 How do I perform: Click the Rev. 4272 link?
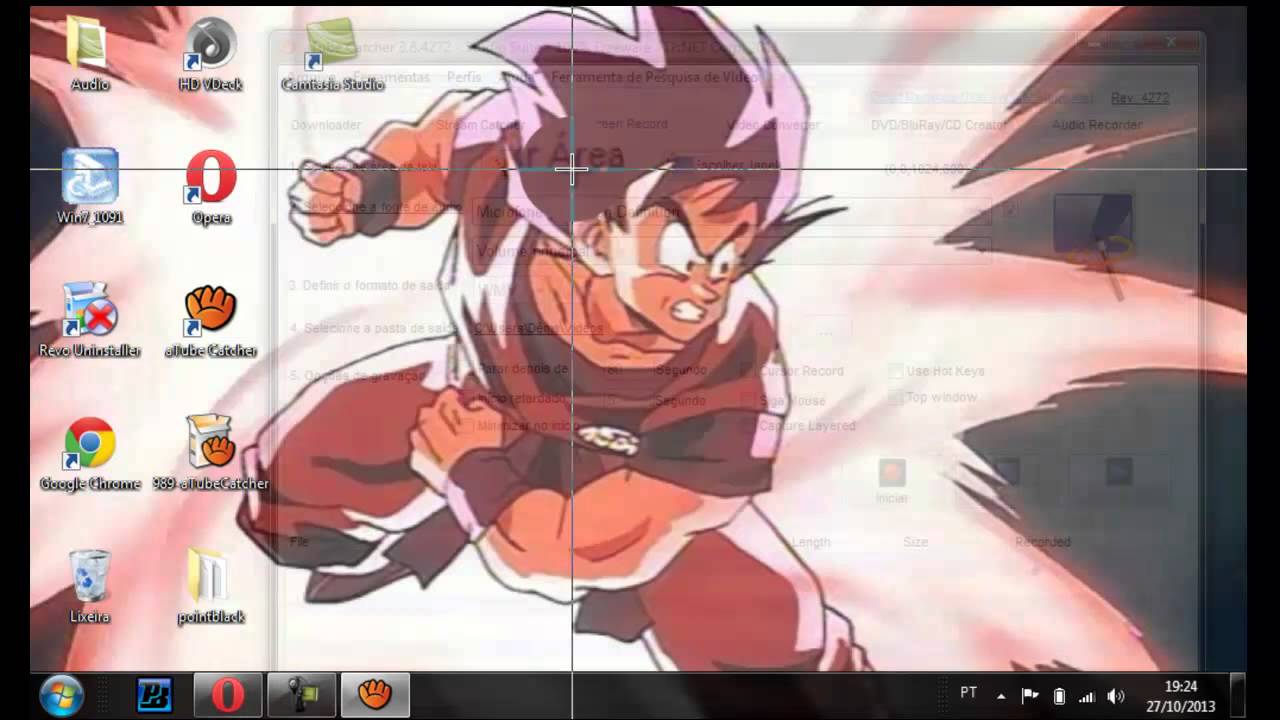pyautogui.click(x=1140, y=98)
